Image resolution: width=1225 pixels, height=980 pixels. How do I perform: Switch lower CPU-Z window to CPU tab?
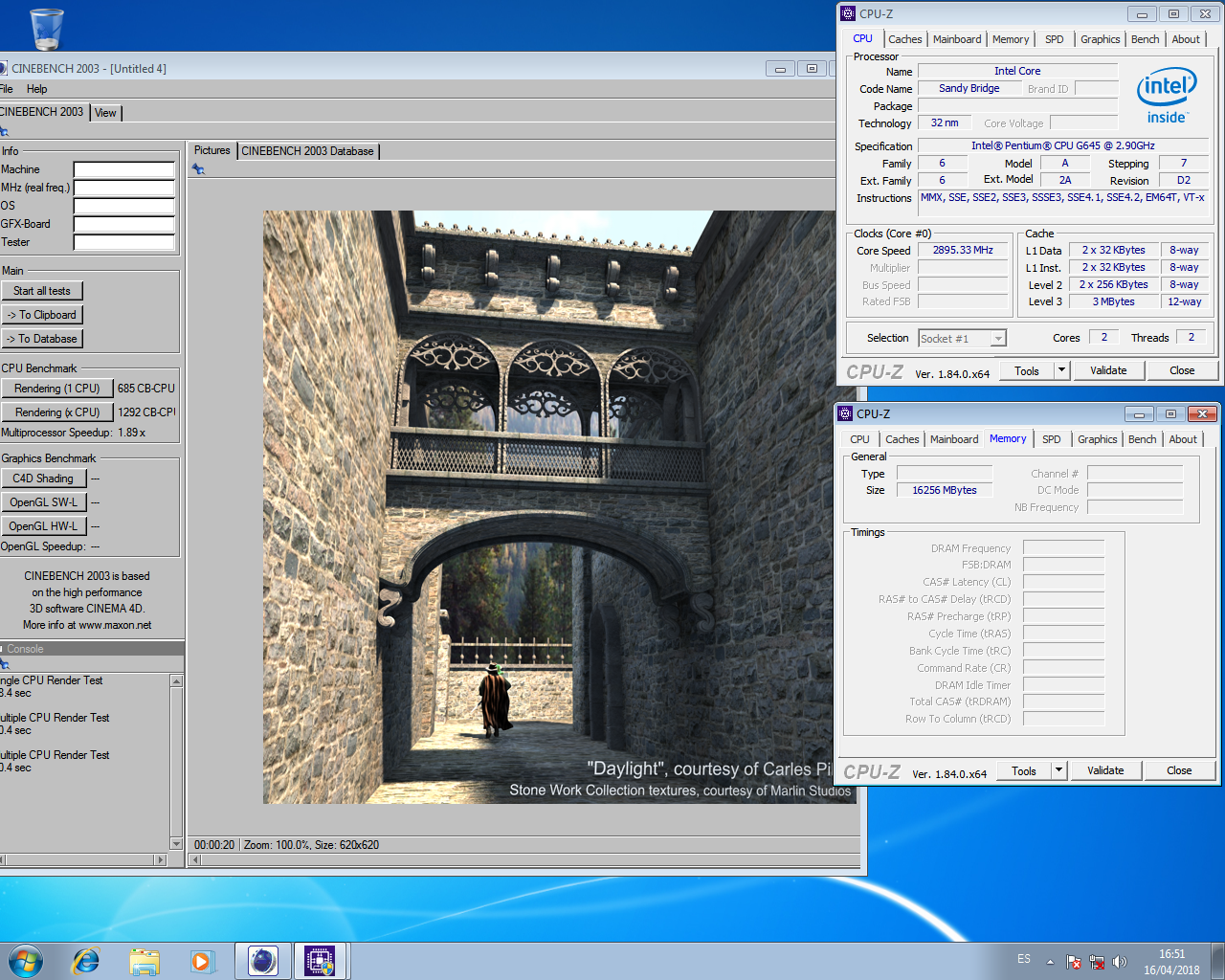coord(859,439)
